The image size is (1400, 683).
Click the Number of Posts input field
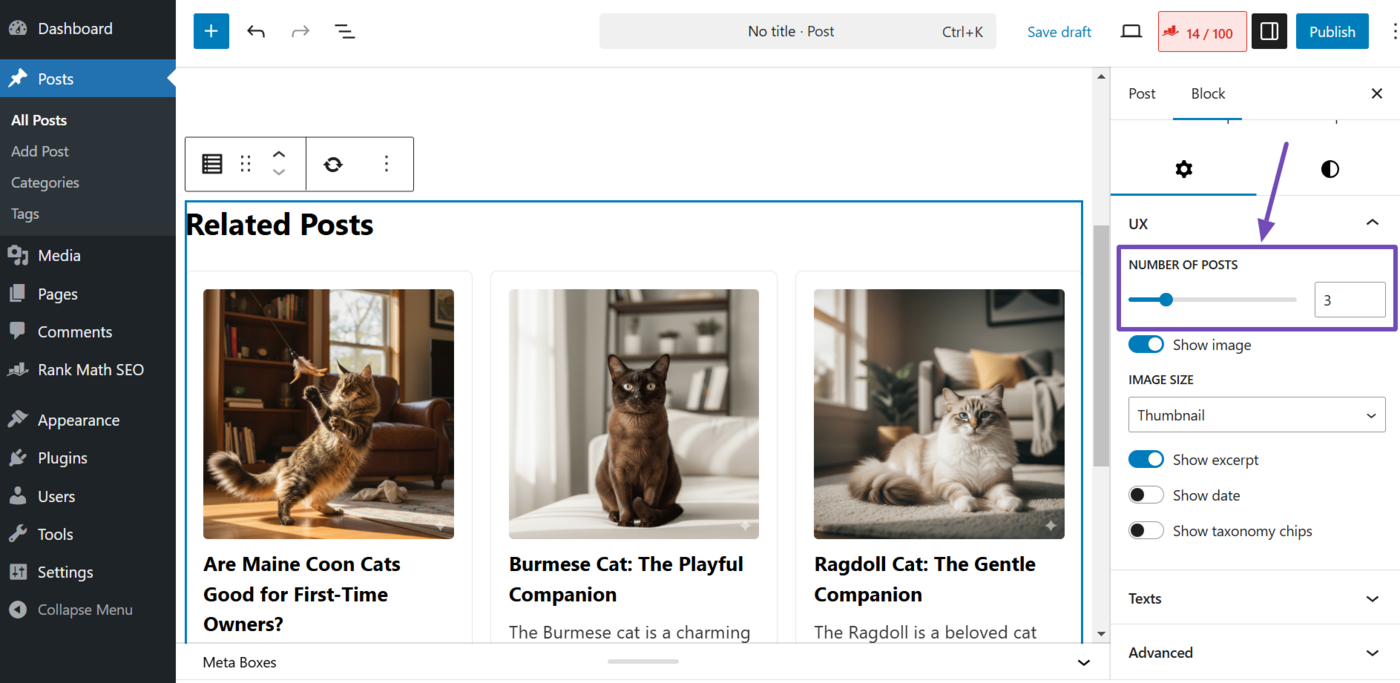(1349, 300)
